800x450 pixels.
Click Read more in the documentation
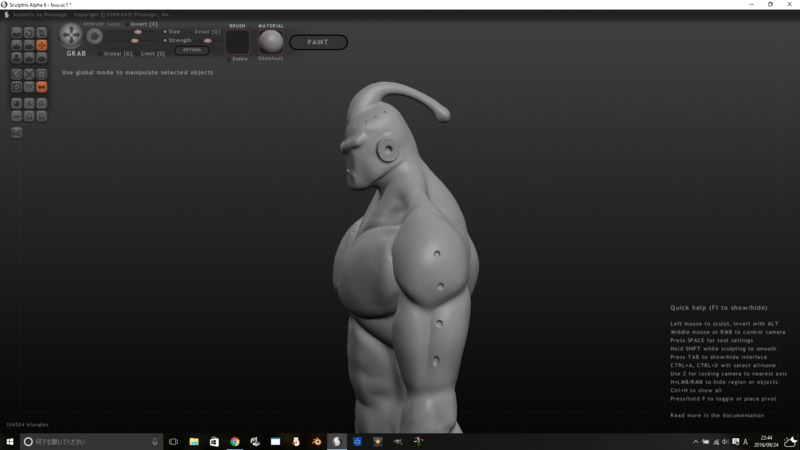click(717, 415)
